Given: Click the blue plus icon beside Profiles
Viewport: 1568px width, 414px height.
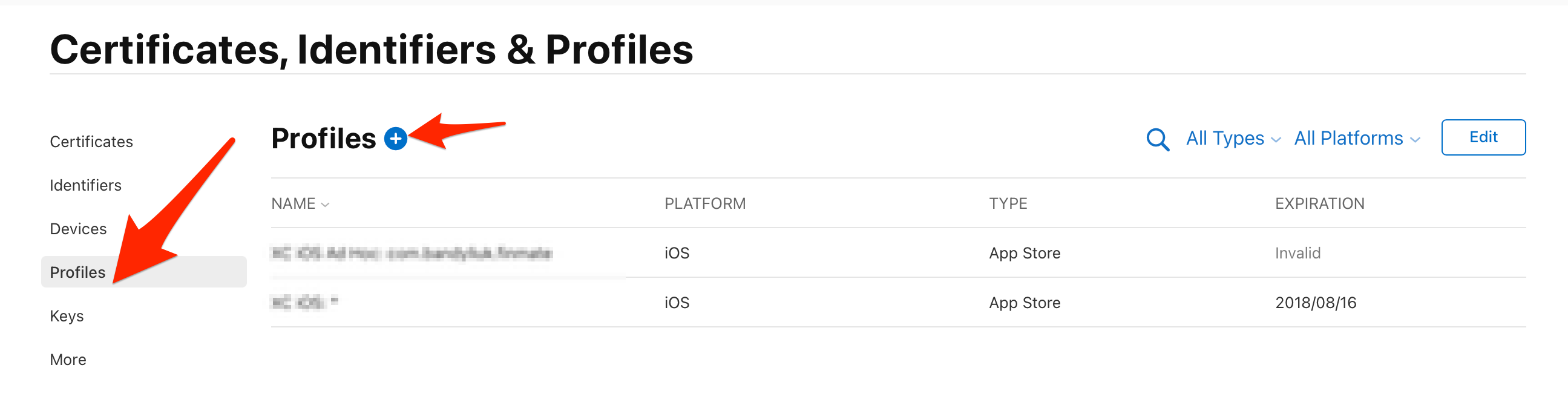Looking at the screenshot, I should tap(396, 139).
